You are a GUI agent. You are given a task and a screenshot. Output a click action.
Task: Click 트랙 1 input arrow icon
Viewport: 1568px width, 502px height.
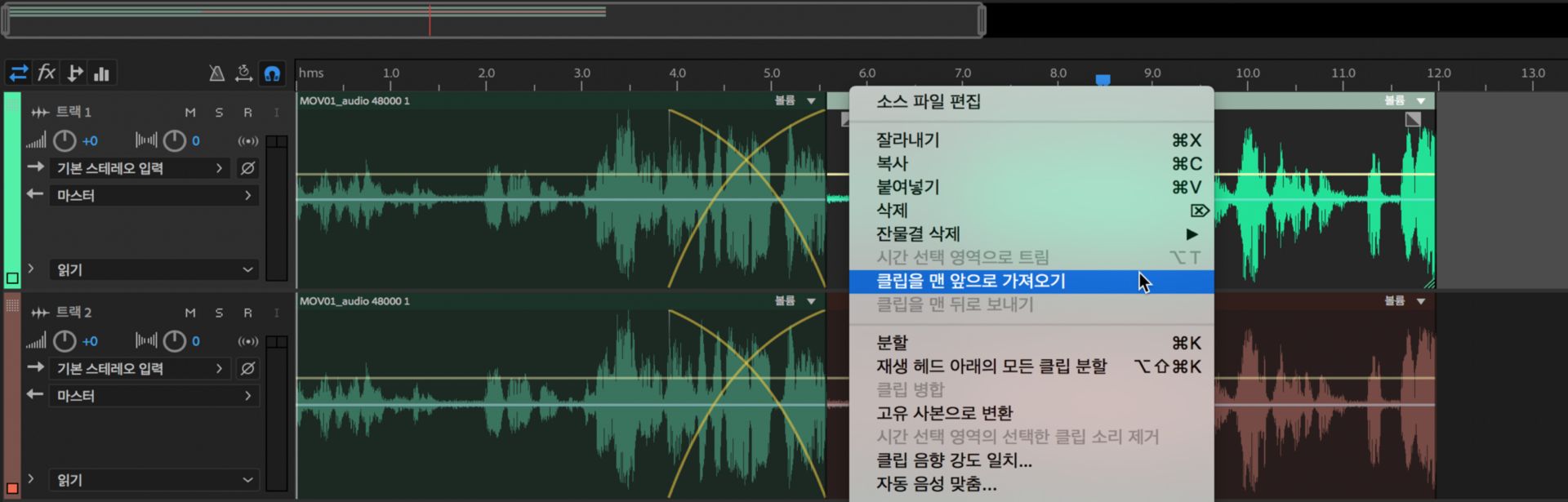tap(35, 167)
